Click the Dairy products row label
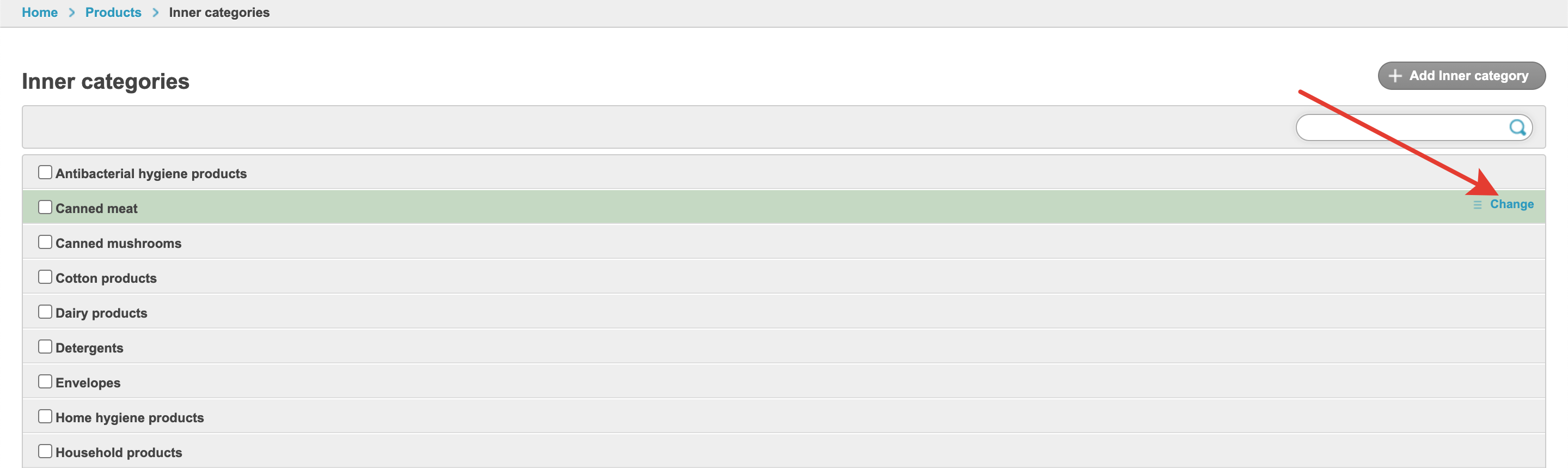Image resolution: width=1568 pixels, height=468 pixels. (x=102, y=313)
